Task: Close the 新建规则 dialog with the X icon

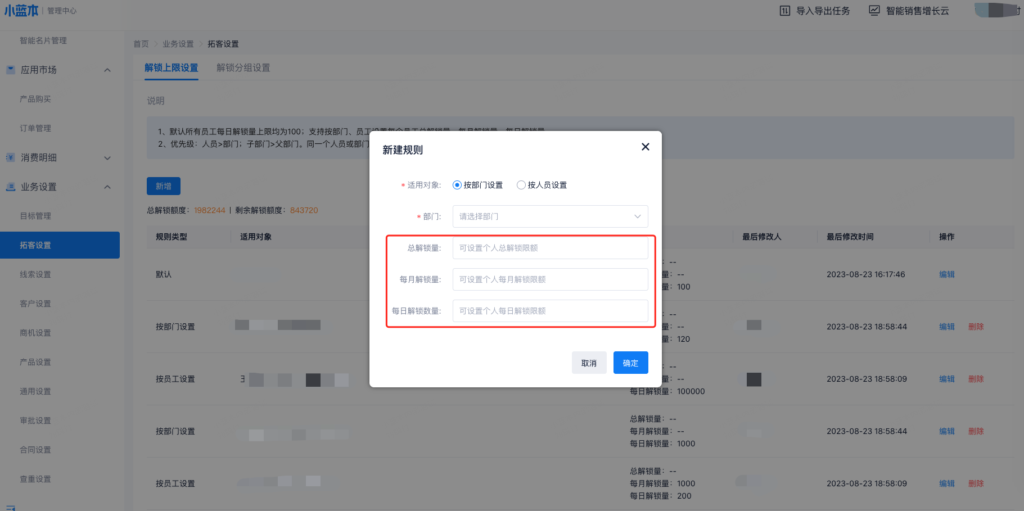Action: (645, 147)
